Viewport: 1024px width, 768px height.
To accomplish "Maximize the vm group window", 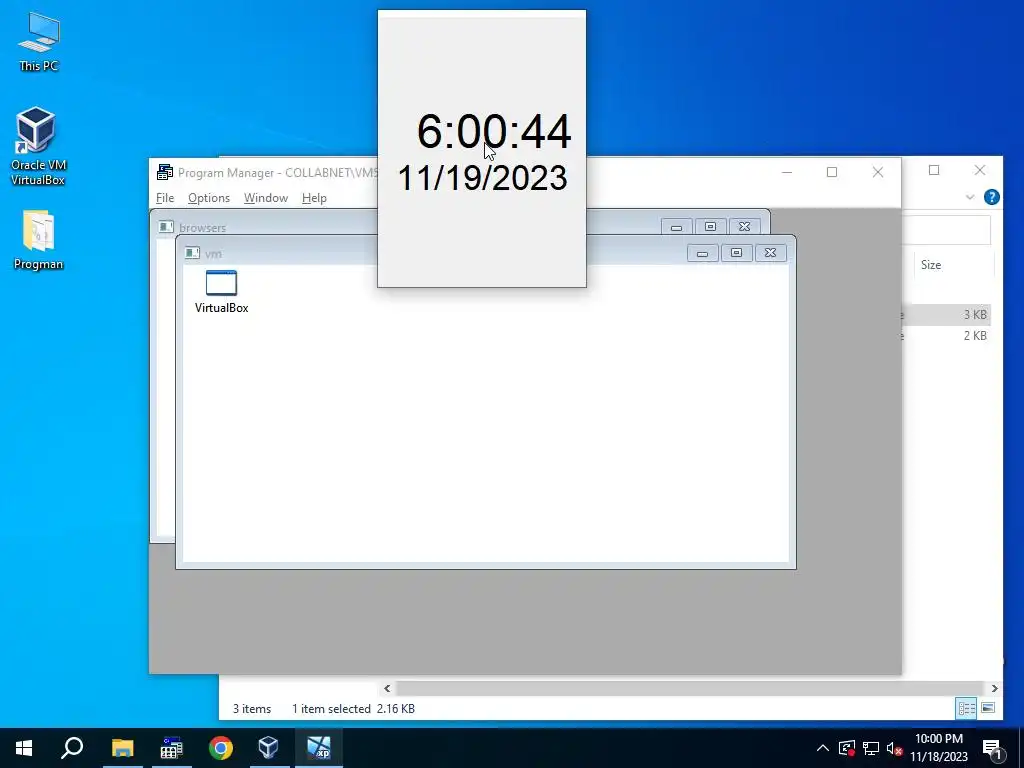I will tap(736, 253).
